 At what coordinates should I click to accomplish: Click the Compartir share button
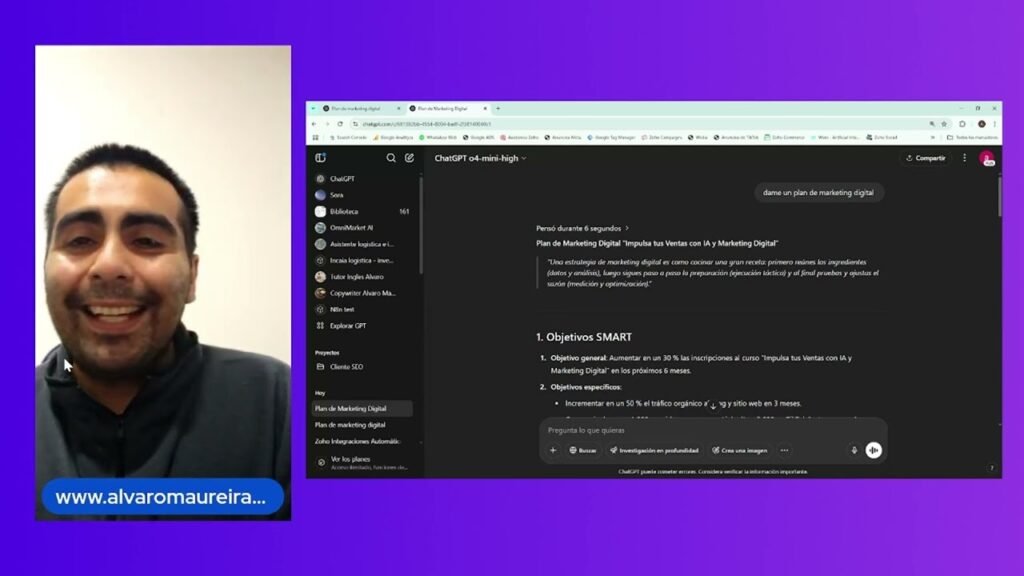coord(925,157)
